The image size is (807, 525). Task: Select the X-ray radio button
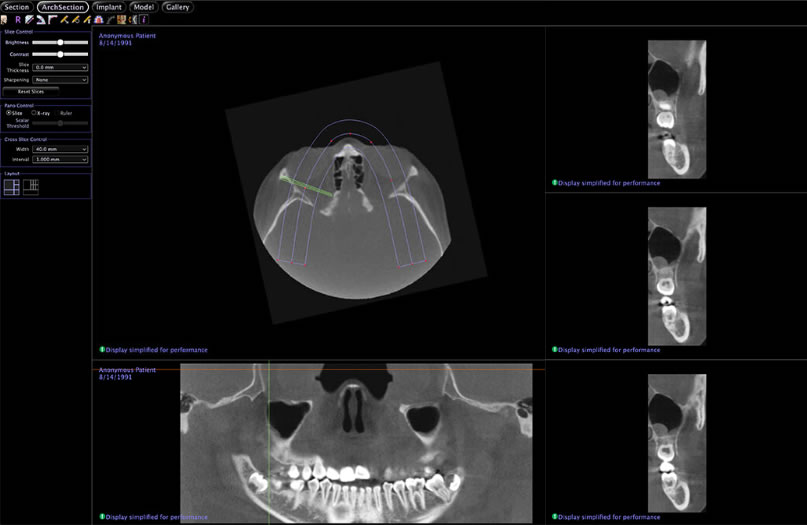[33, 113]
